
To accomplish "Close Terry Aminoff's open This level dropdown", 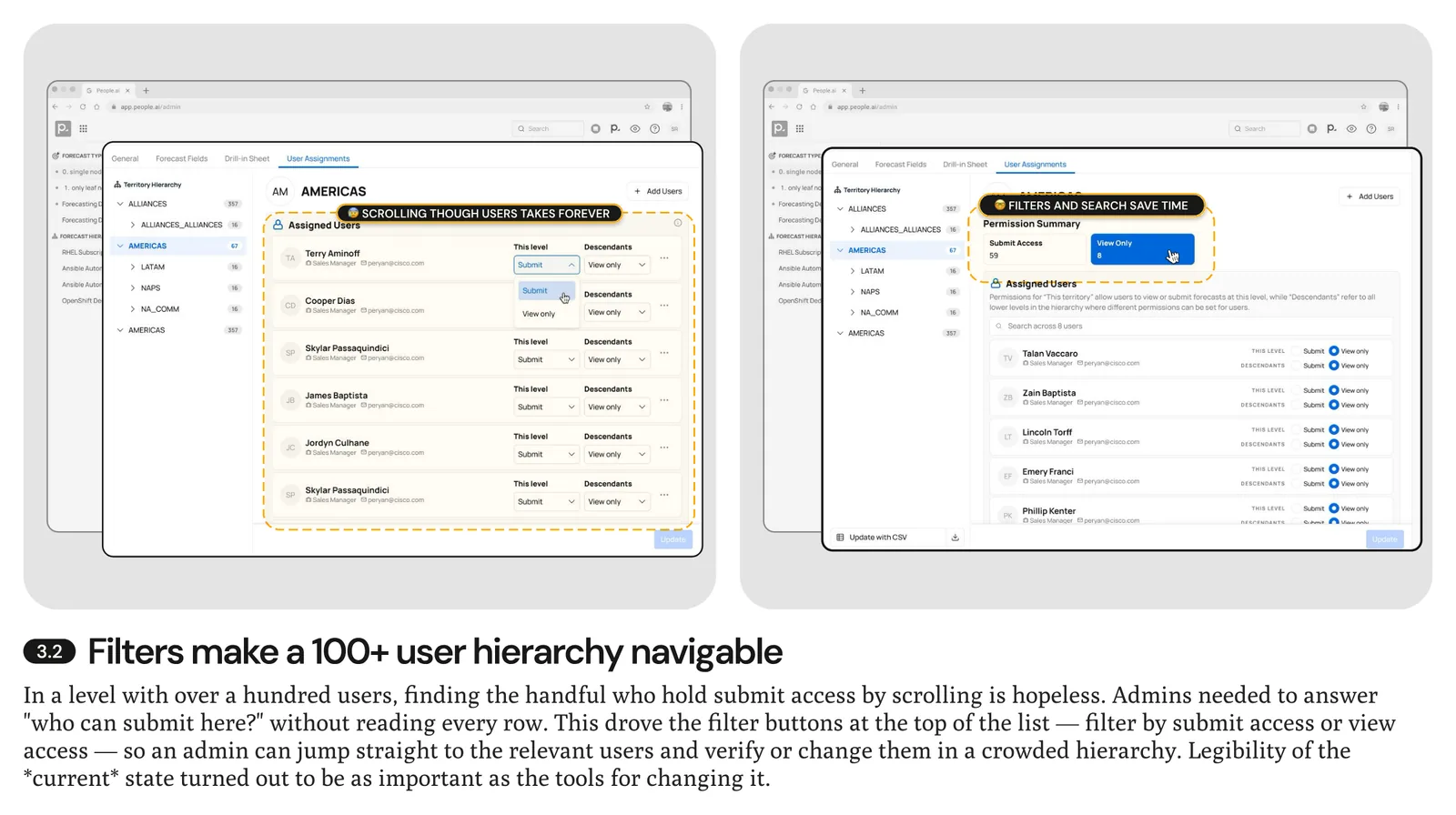I will click(546, 265).
